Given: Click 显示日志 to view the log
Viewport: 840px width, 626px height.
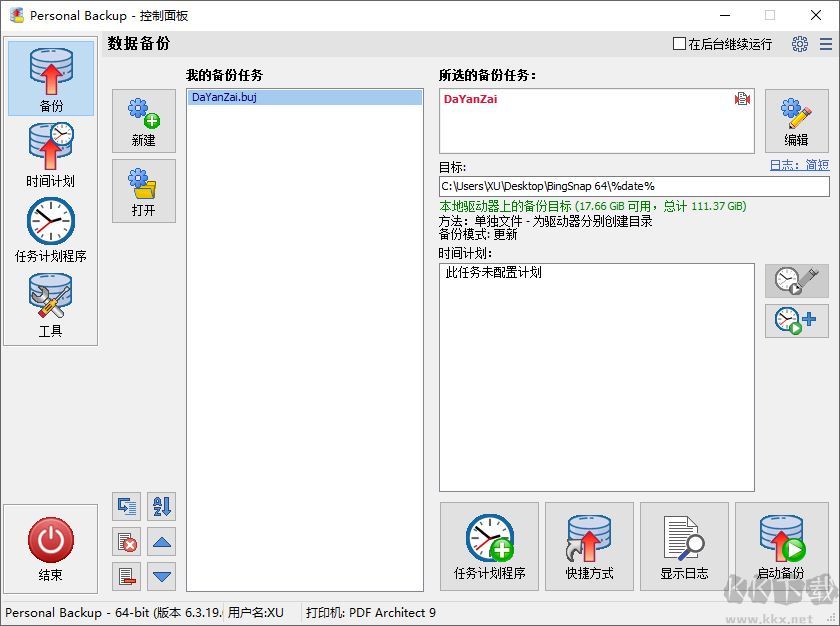Looking at the screenshot, I should click(x=684, y=546).
